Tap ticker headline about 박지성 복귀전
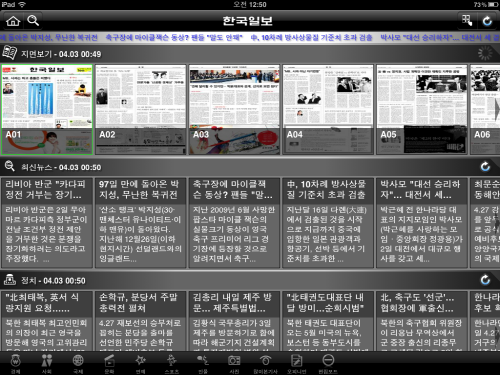This screenshot has height=375, width=500. 49,37
